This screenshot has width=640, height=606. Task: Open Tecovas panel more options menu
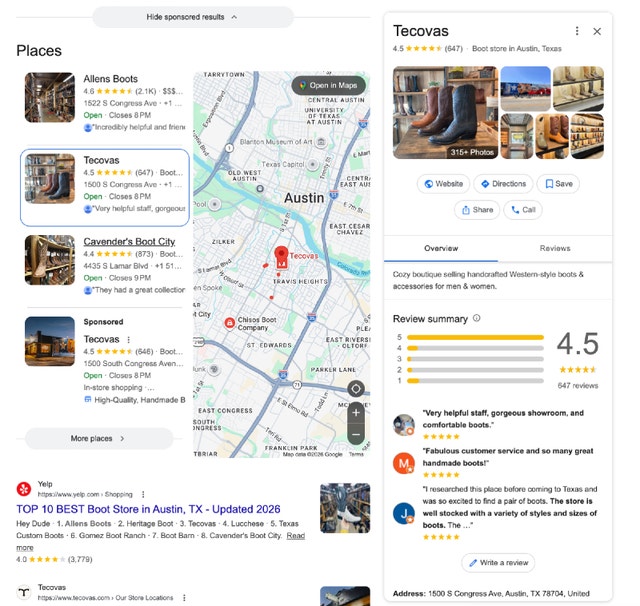[x=577, y=31]
